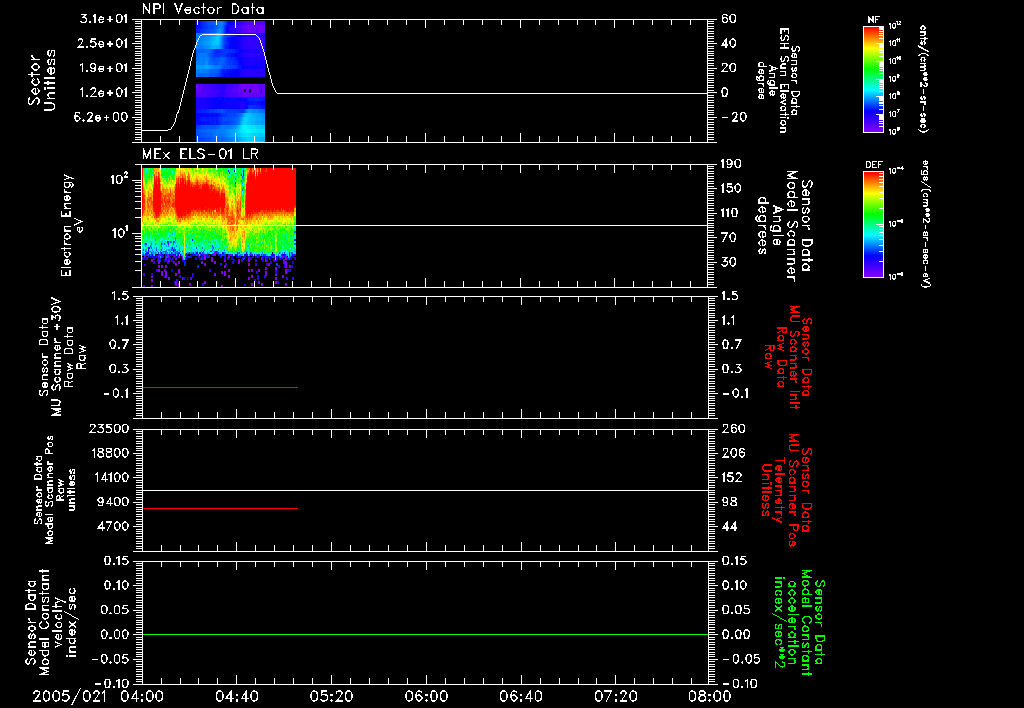
Task: Click the ESH Sun Elevation Angle axis label
Action: 778,80
